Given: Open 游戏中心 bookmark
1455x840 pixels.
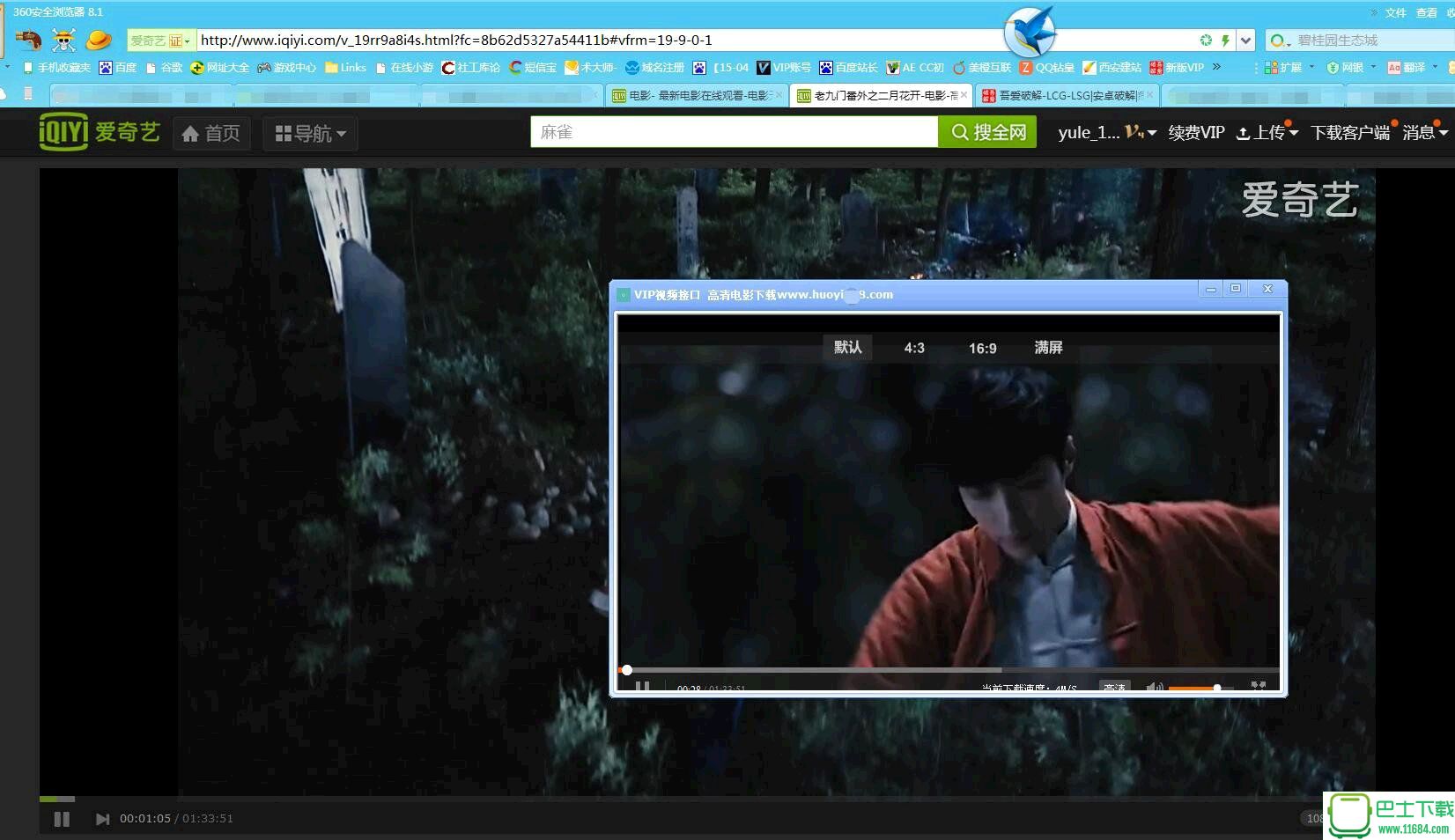Looking at the screenshot, I should click(x=286, y=68).
